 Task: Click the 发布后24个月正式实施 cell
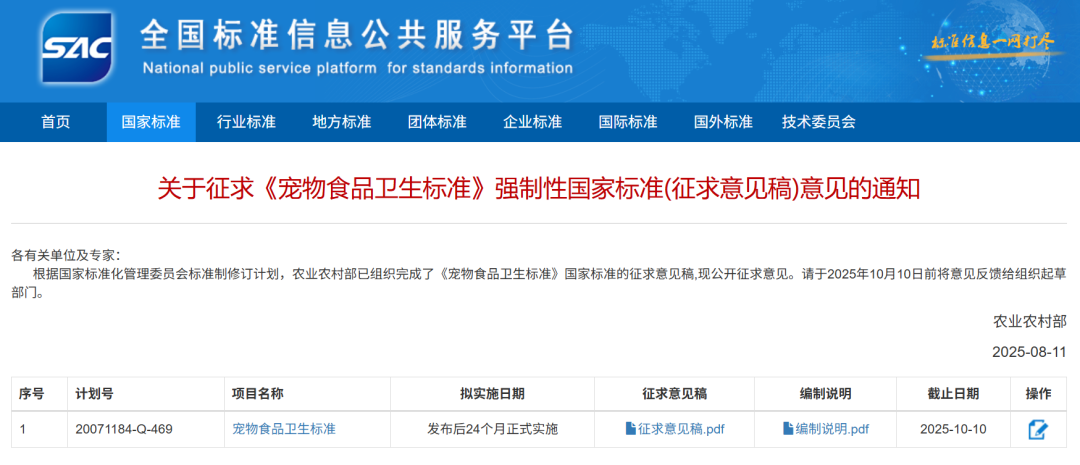(x=492, y=429)
